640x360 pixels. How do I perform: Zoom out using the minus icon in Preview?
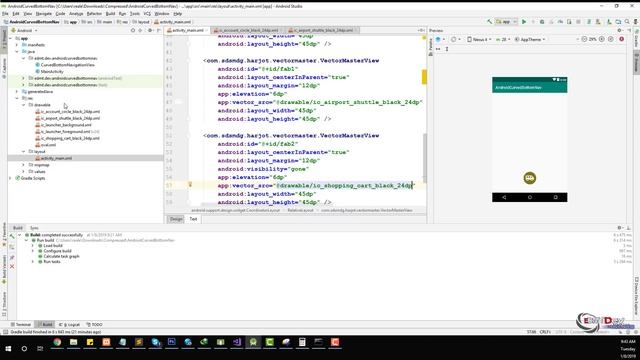[584, 39]
